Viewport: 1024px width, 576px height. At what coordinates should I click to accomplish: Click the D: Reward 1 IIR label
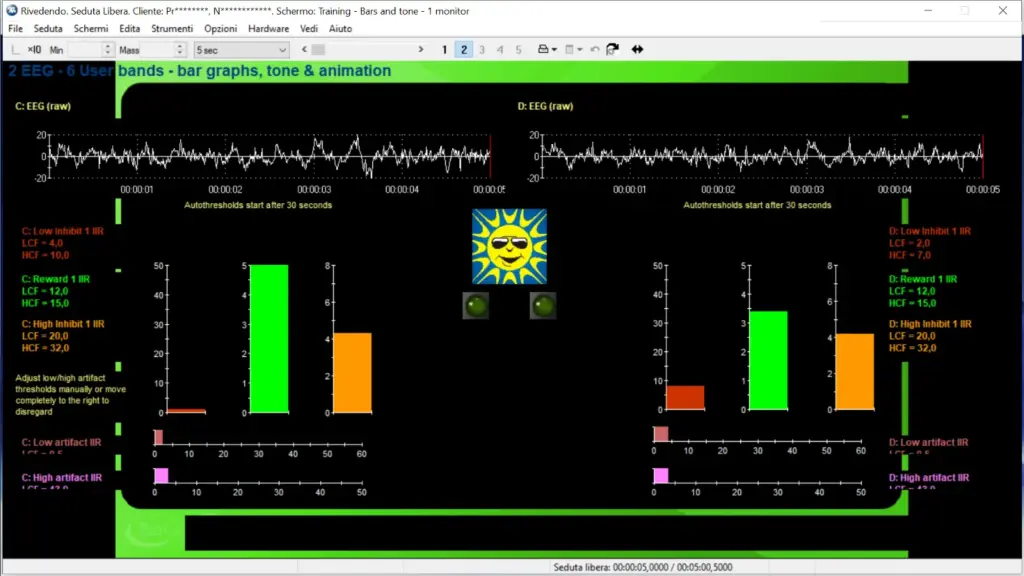tap(923, 279)
